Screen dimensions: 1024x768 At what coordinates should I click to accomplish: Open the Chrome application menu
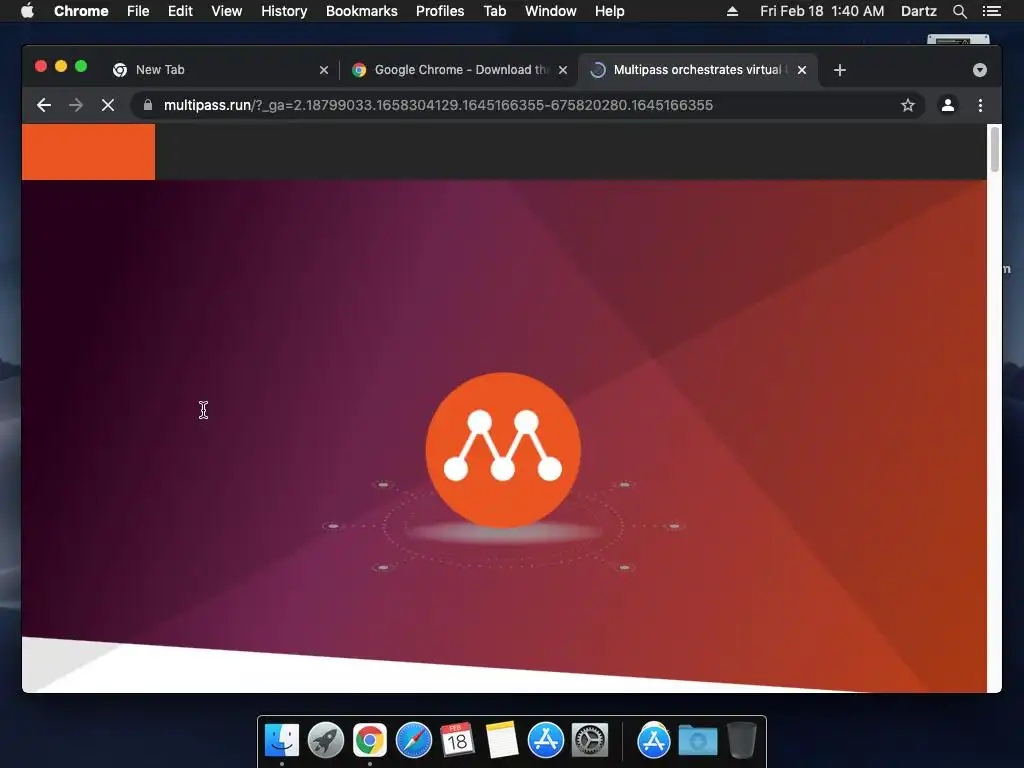point(81,11)
